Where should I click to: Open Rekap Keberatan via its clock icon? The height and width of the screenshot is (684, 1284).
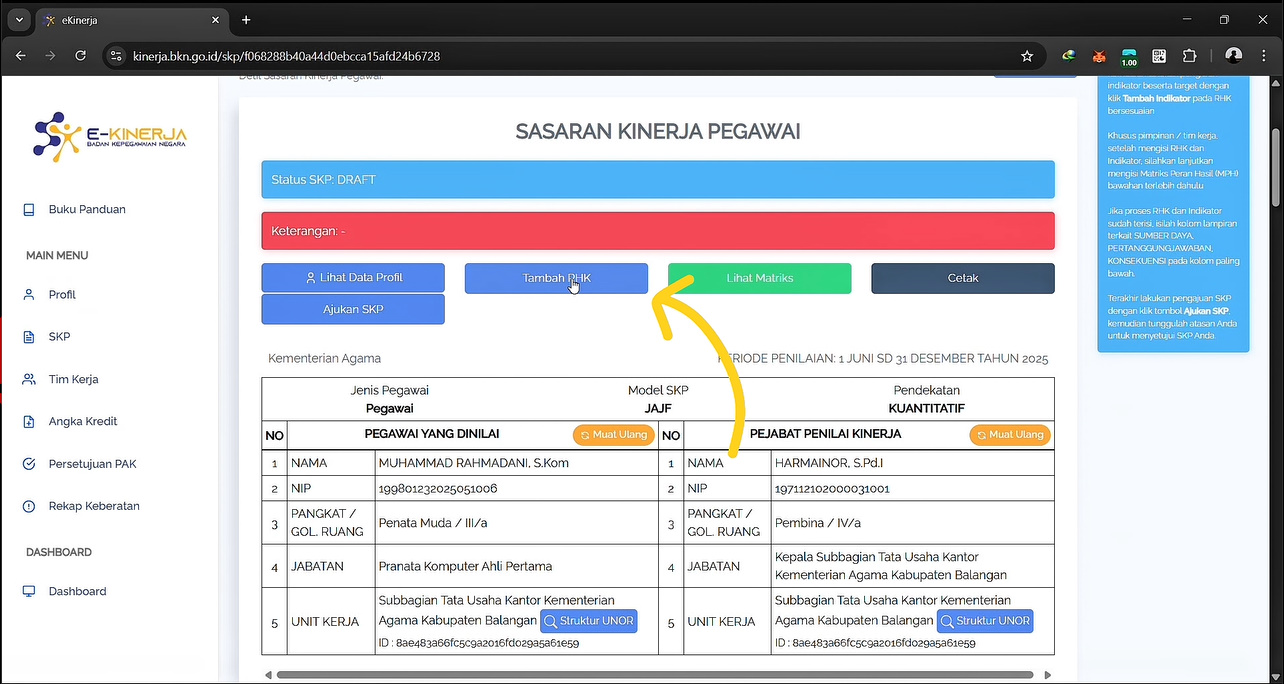tap(29, 505)
